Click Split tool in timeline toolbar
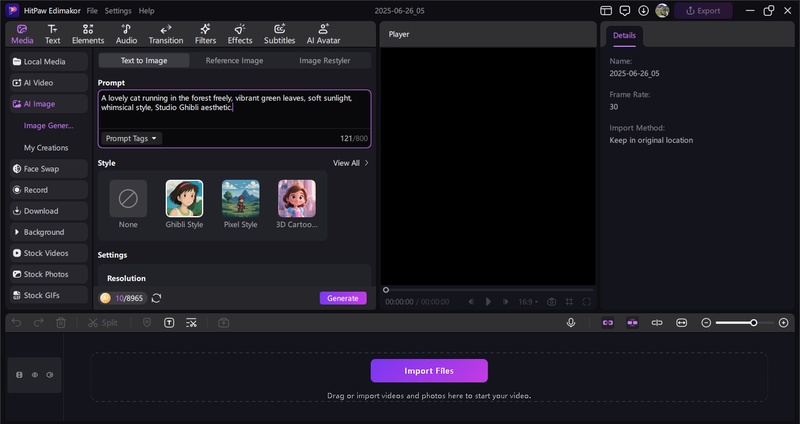Image resolution: width=800 pixels, height=424 pixels. pyautogui.click(x=103, y=322)
